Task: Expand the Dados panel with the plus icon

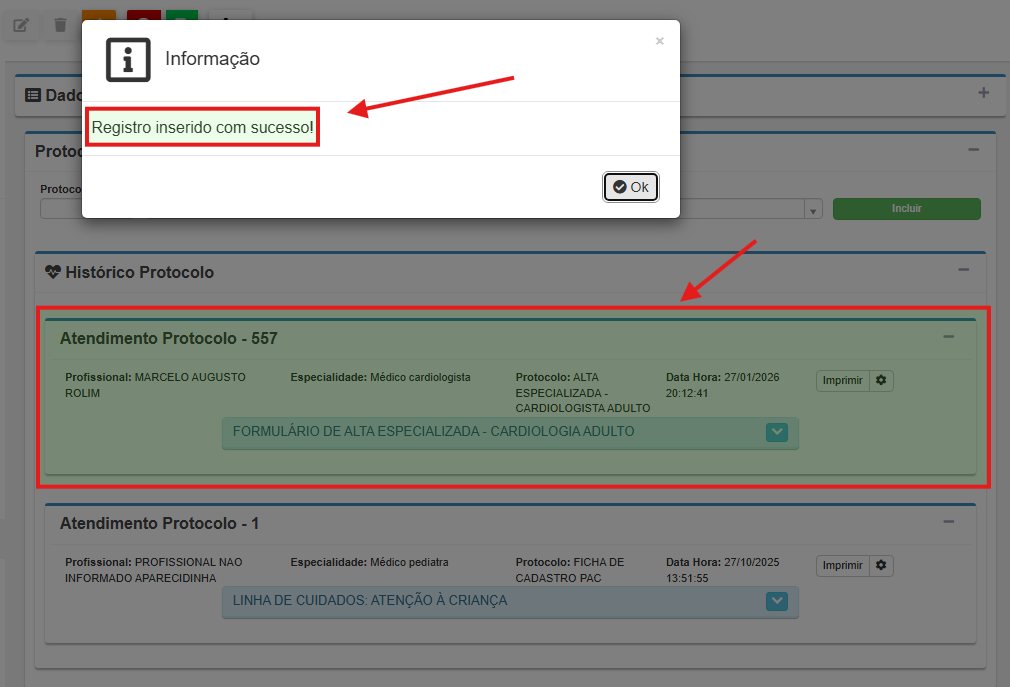Action: (983, 93)
